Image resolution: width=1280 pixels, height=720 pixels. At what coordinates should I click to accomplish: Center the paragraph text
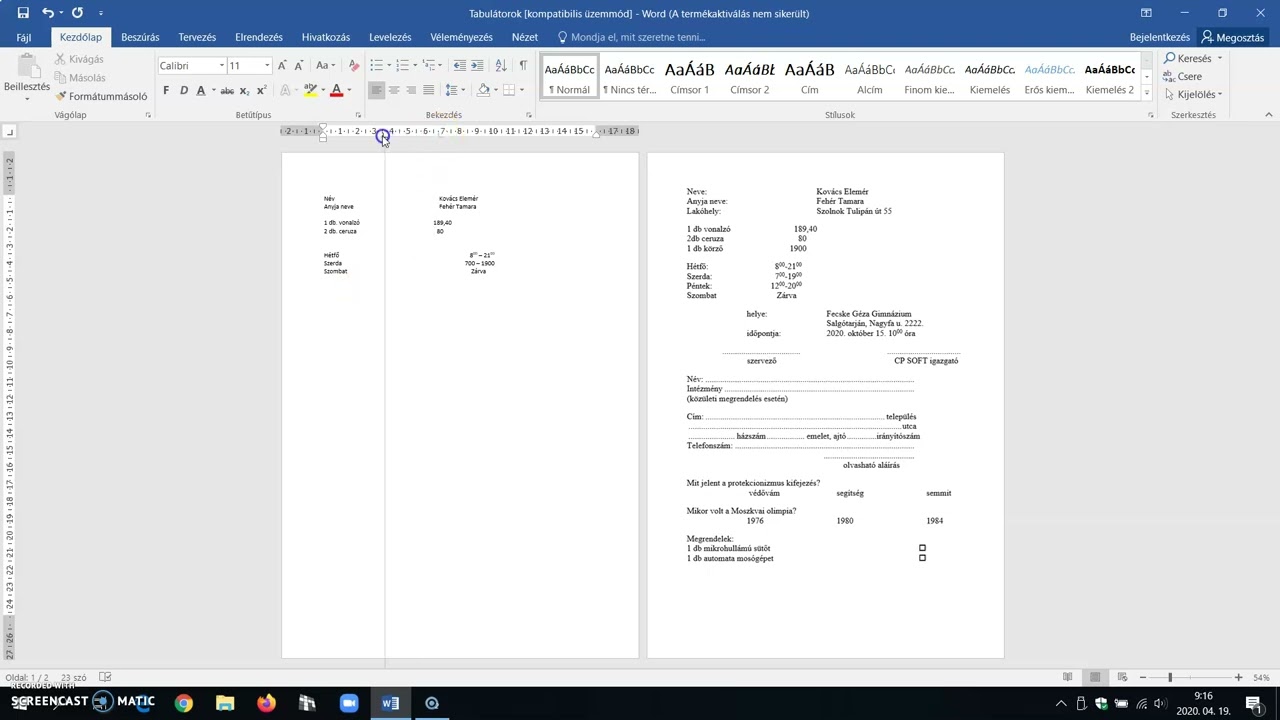393,90
